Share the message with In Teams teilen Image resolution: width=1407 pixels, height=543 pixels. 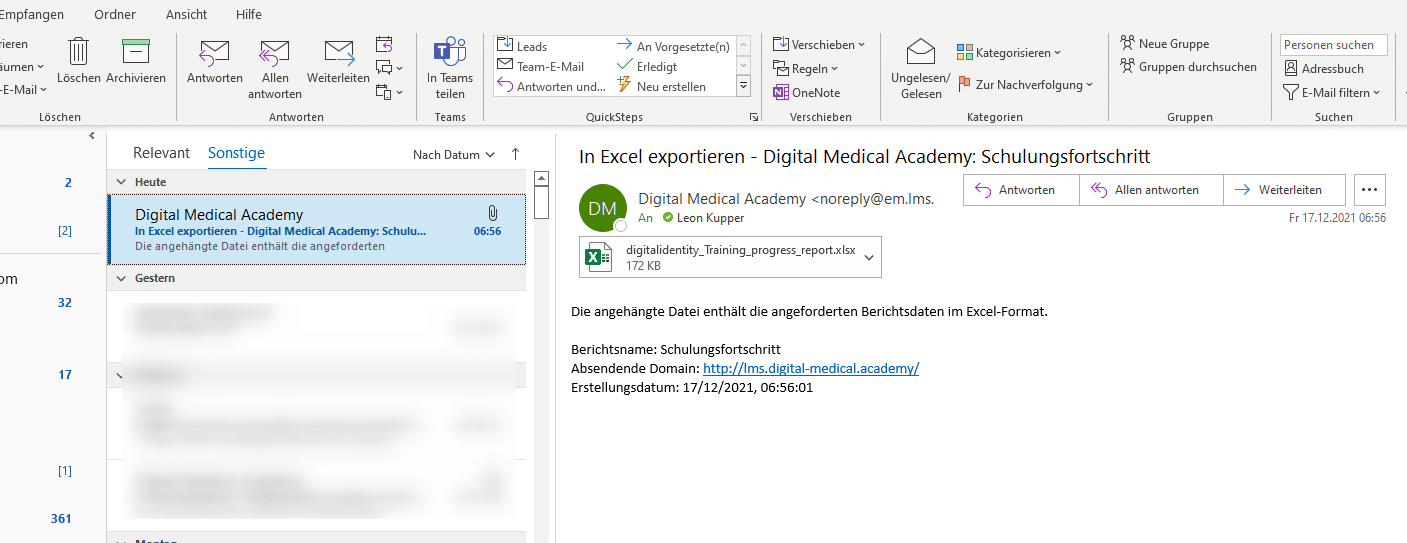point(450,68)
